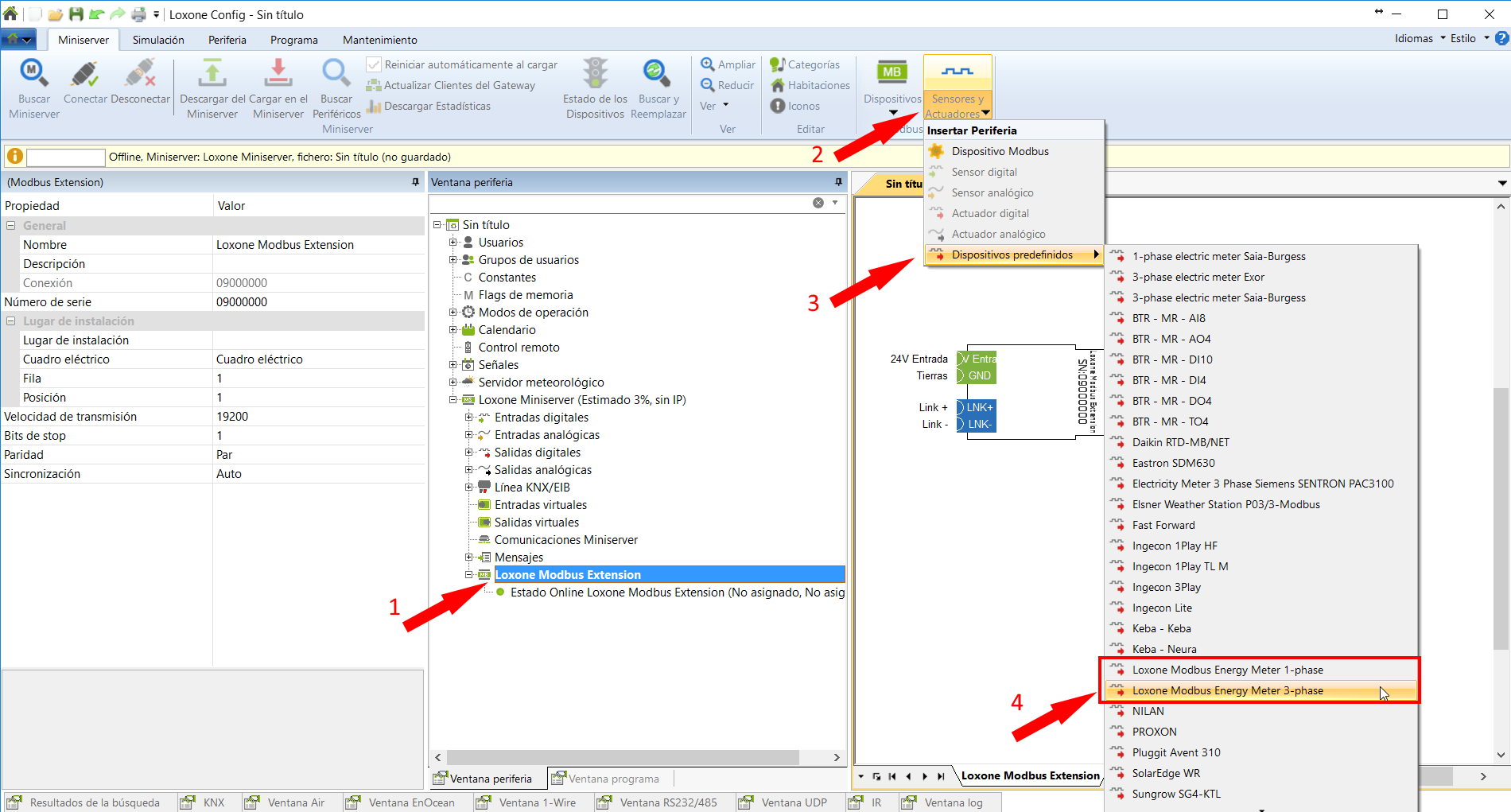Pin the Modbus Extension properties panel

[415, 182]
